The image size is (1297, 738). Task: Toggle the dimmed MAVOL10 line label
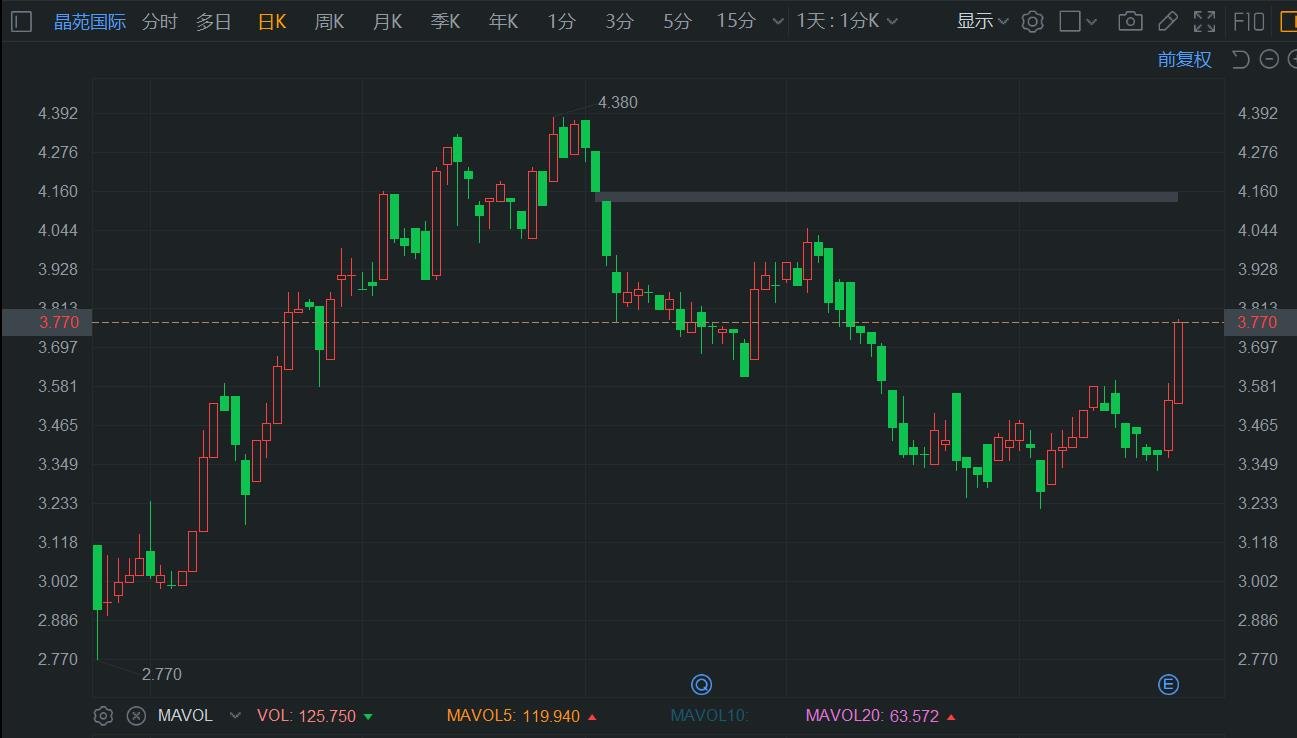pyautogui.click(x=709, y=716)
